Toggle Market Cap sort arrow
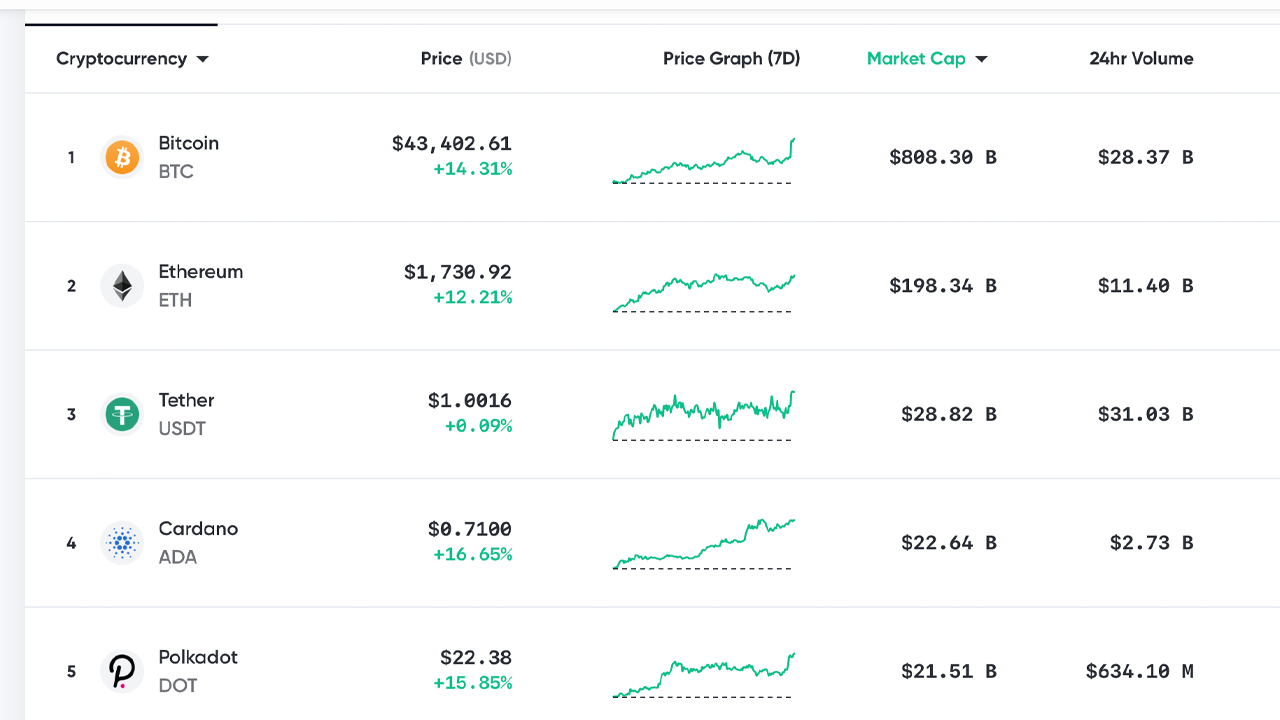 point(981,59)
